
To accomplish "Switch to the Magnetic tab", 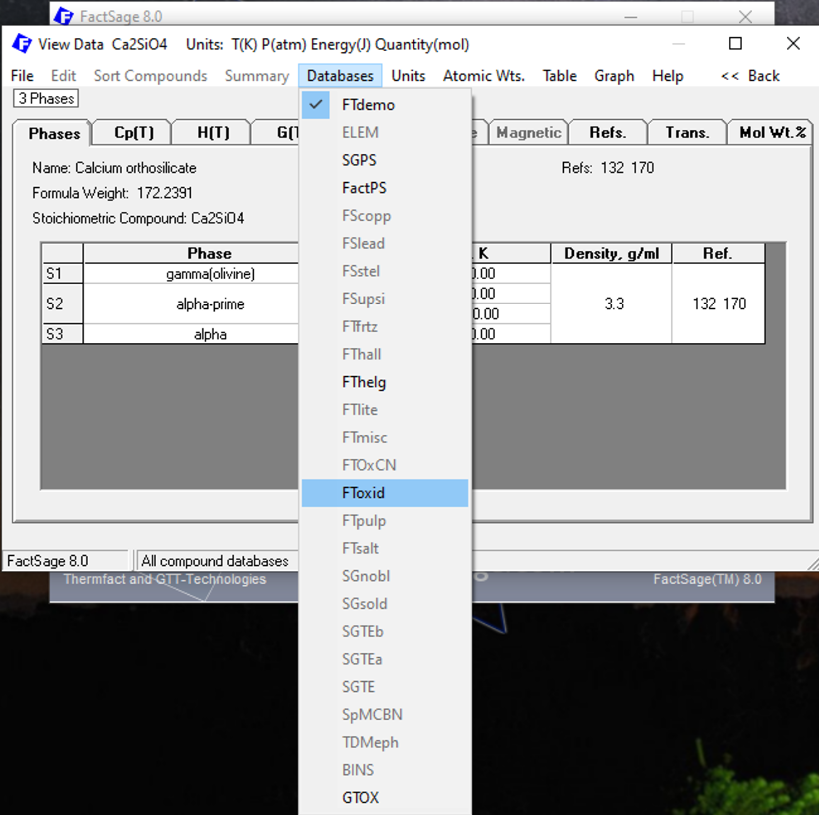I will [x=528, y=133].
